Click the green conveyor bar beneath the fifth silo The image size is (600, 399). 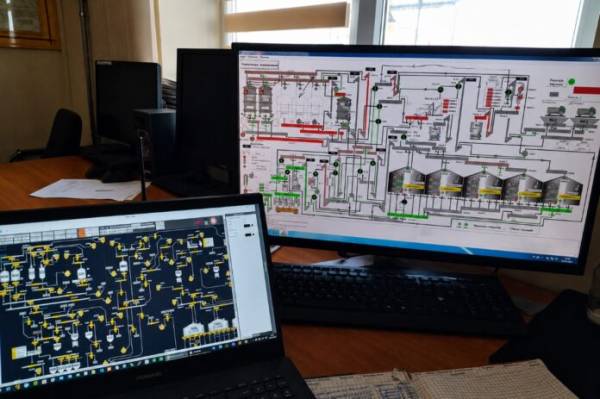(556, 210)
